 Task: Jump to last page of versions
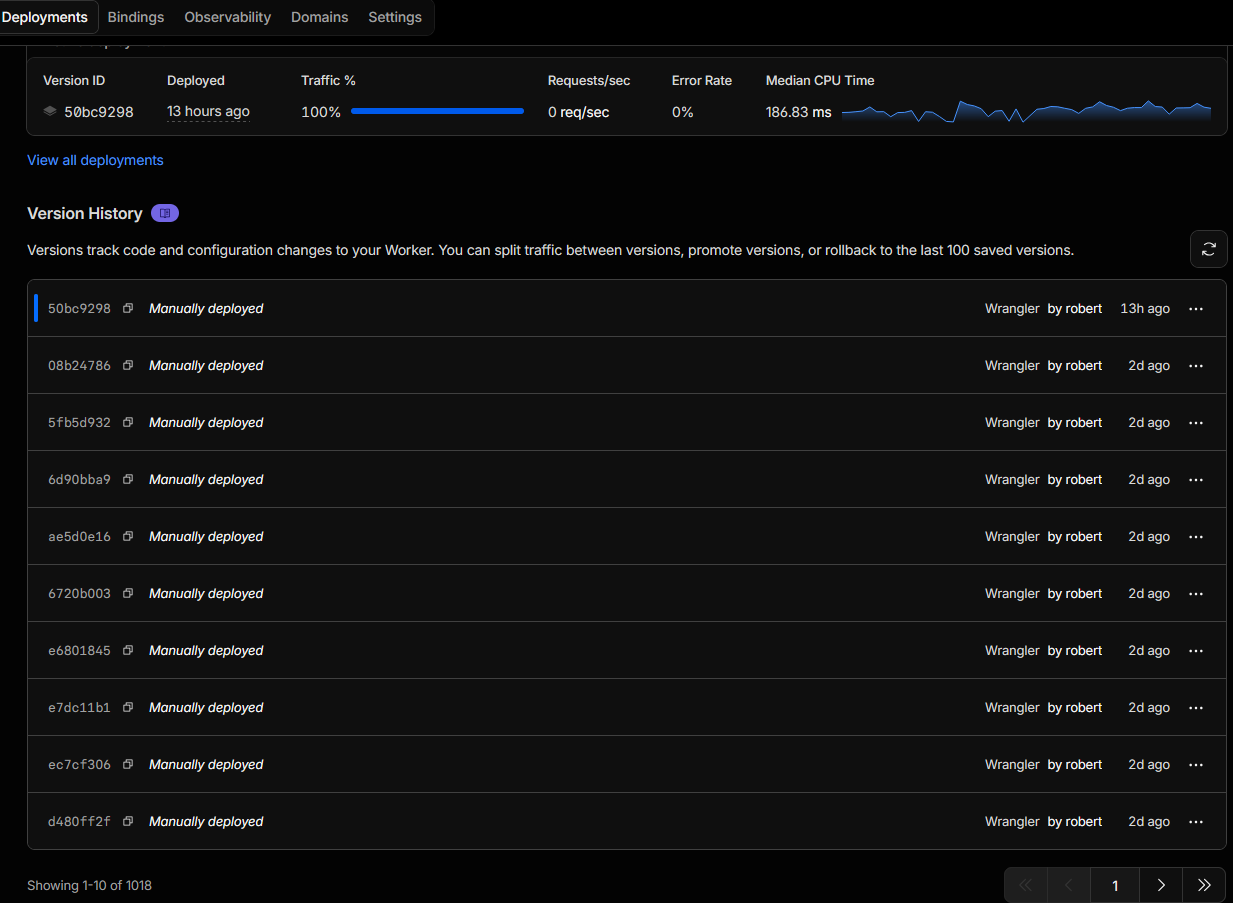[x=1204, y=885]
